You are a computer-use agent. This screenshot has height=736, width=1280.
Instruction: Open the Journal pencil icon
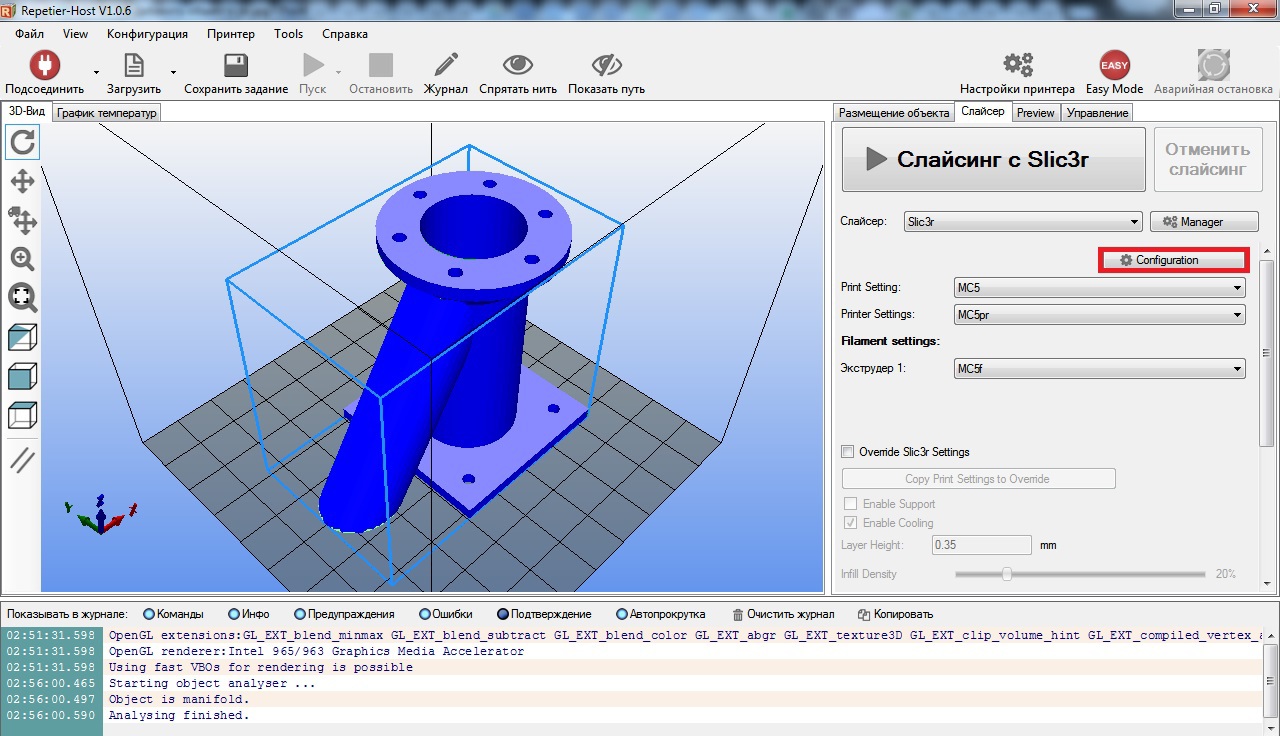point(445,66)
